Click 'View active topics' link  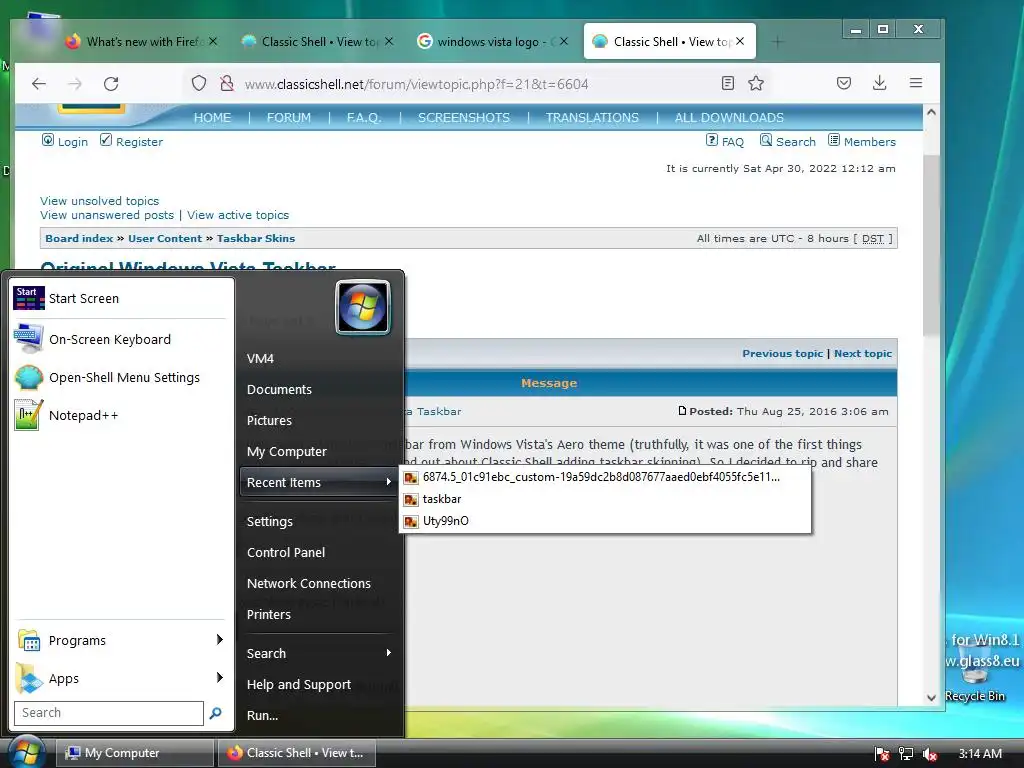238,215
